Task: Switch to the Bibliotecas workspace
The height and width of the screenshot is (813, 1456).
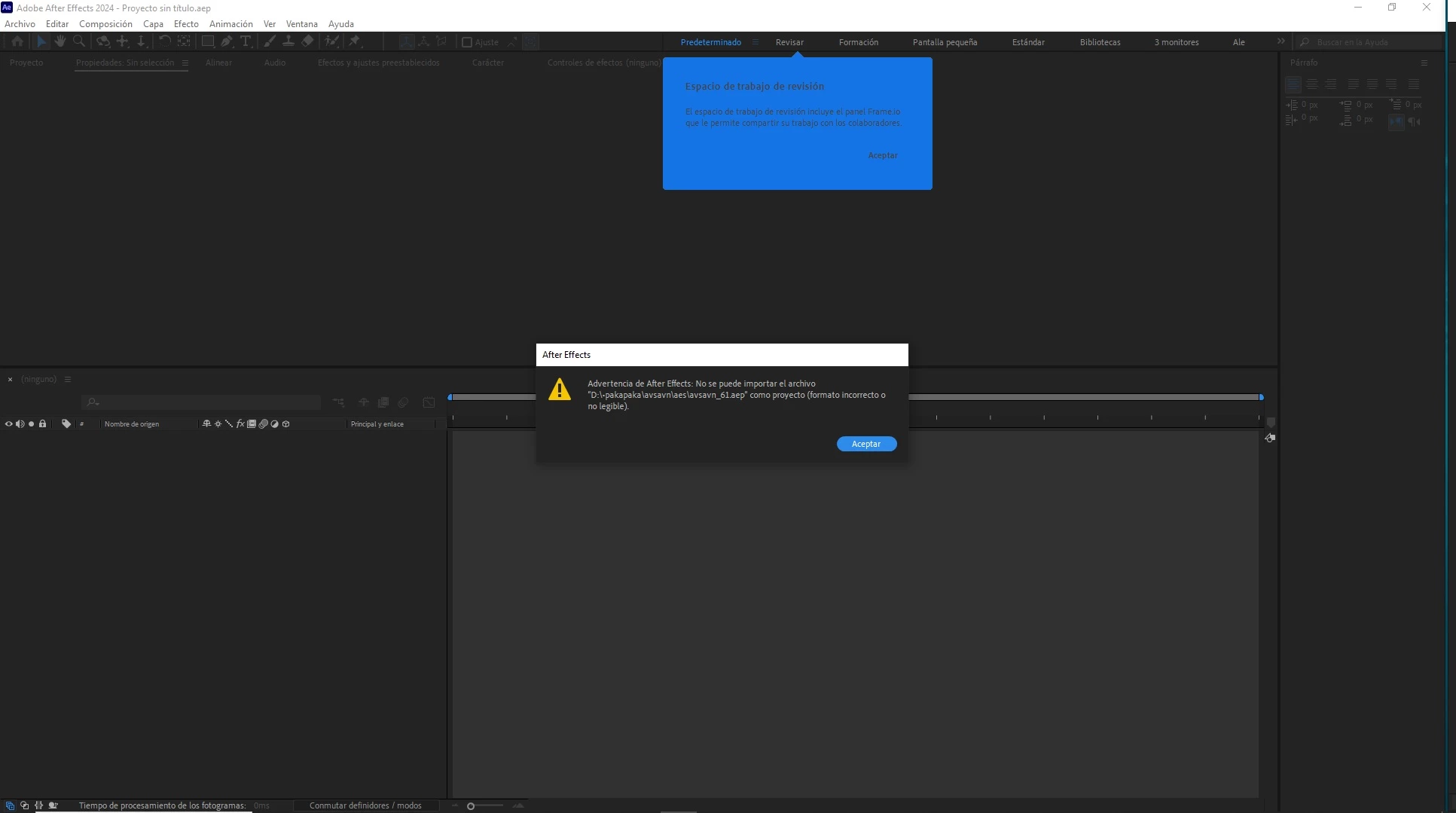Action: 1100,42
